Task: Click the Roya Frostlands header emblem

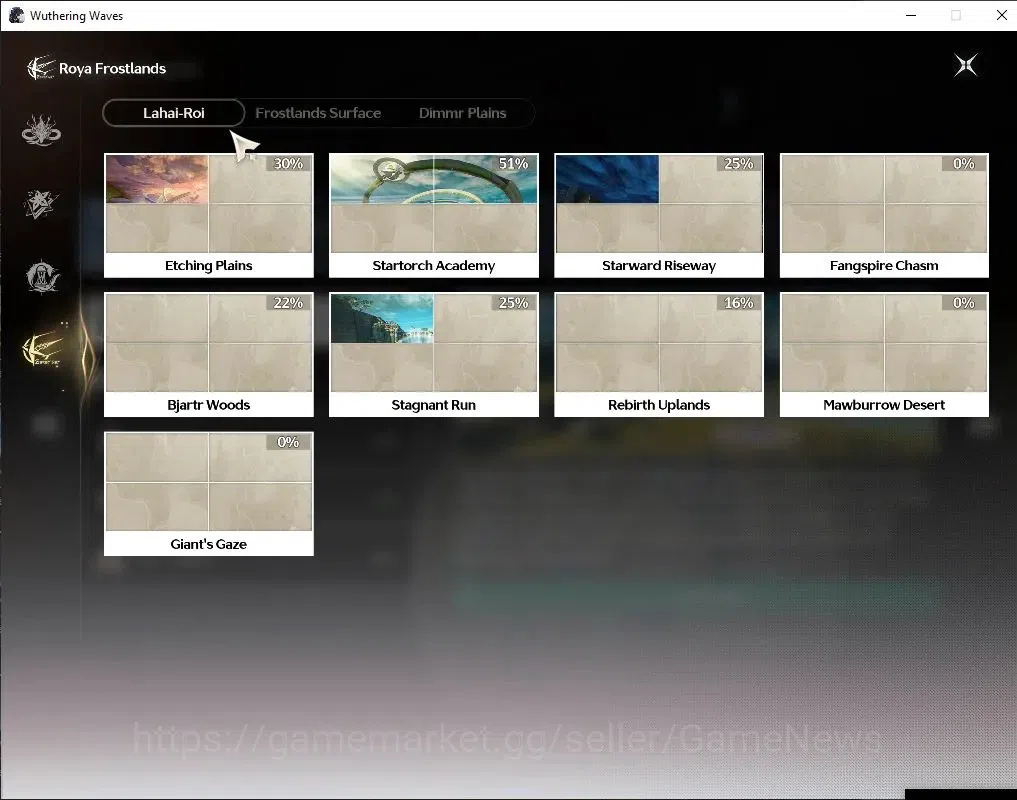Action: [x=40, y=67]
